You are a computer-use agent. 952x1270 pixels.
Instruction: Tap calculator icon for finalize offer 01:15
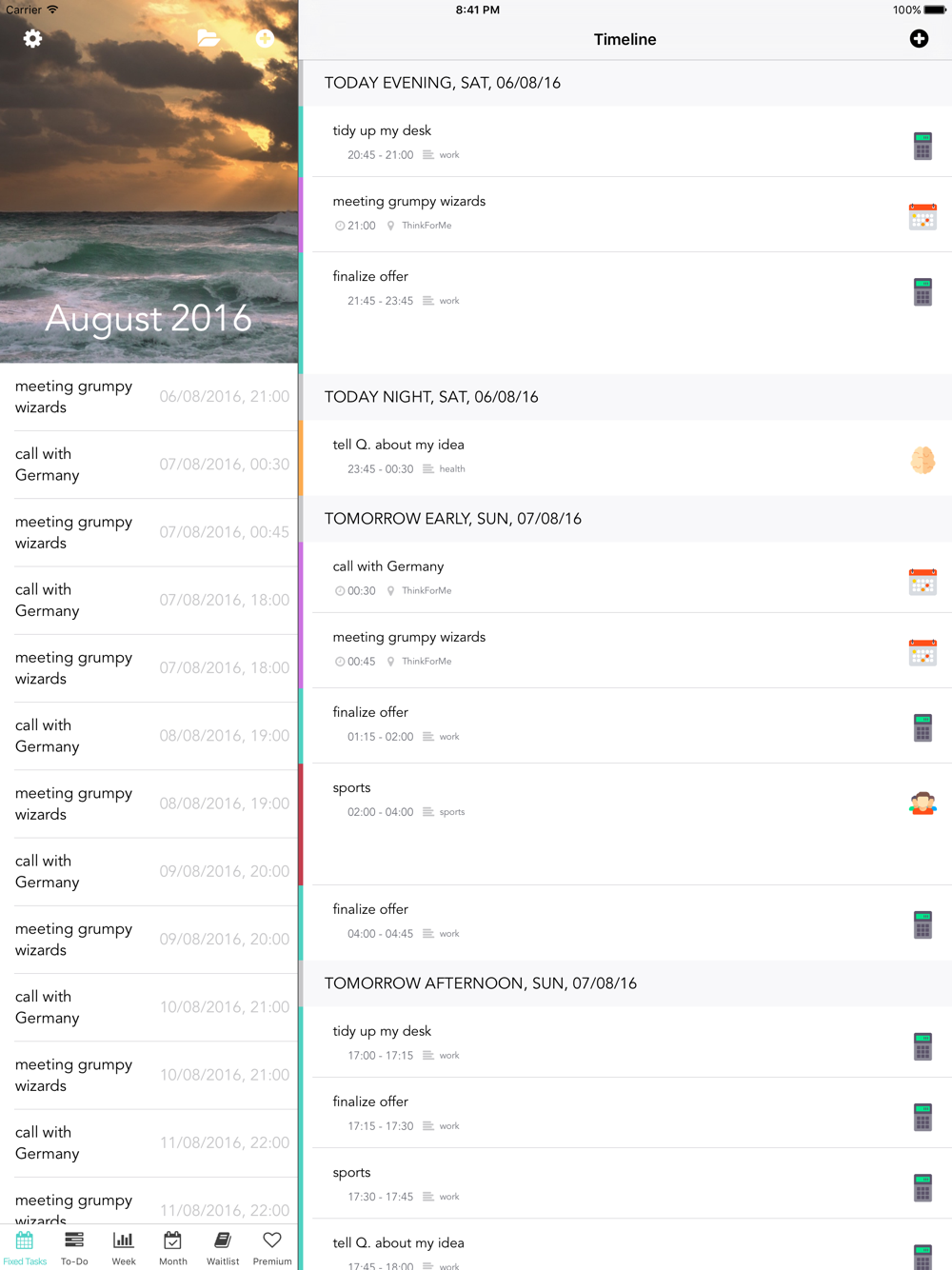[x=922, y=727]
